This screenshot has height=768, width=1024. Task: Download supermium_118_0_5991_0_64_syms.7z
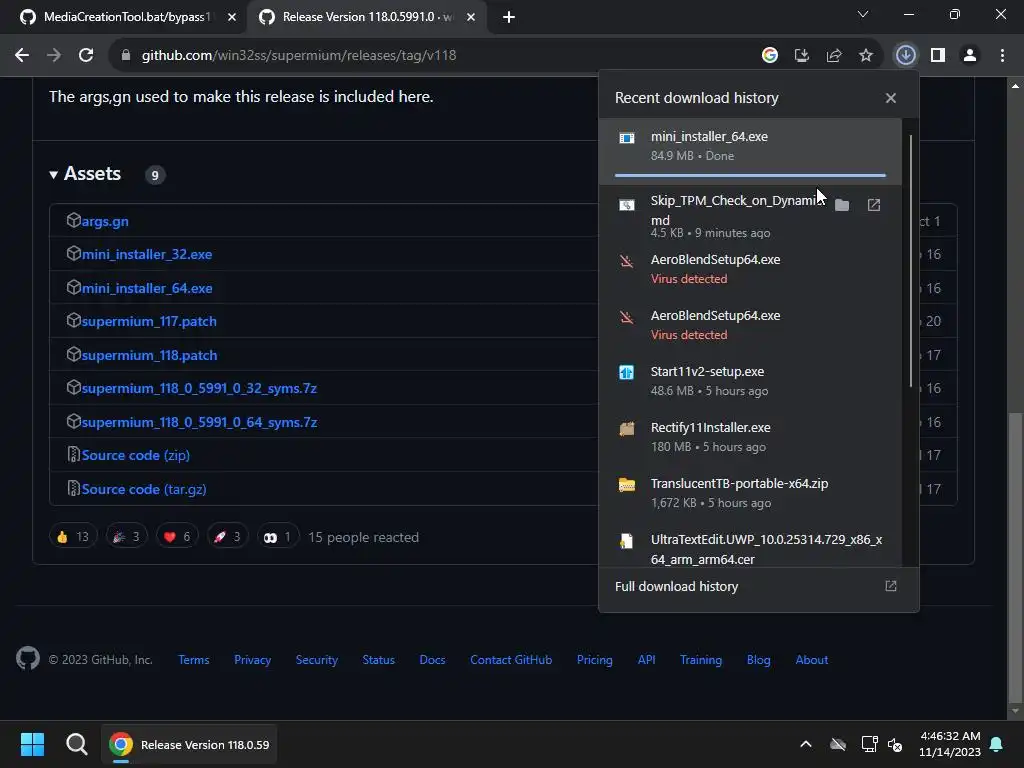(199, 423)
